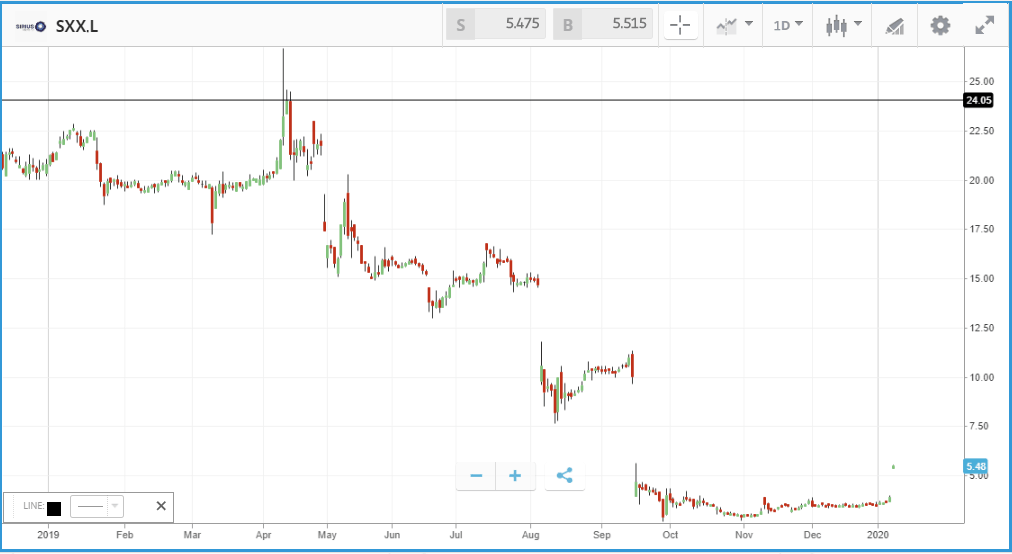The image size is (1012, 554).
Task: Open the line style dropdown
Action: (97, 506)
